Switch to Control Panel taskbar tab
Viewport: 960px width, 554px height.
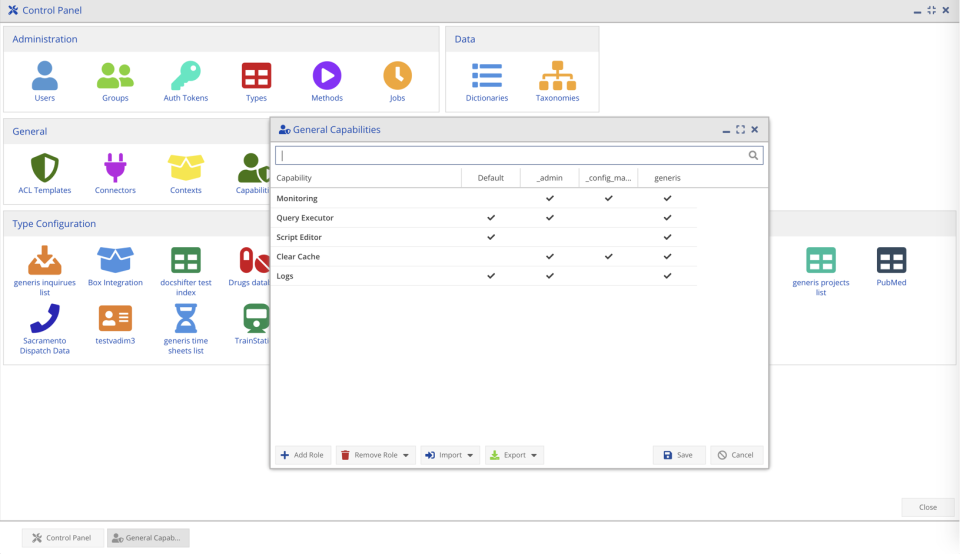62,537
